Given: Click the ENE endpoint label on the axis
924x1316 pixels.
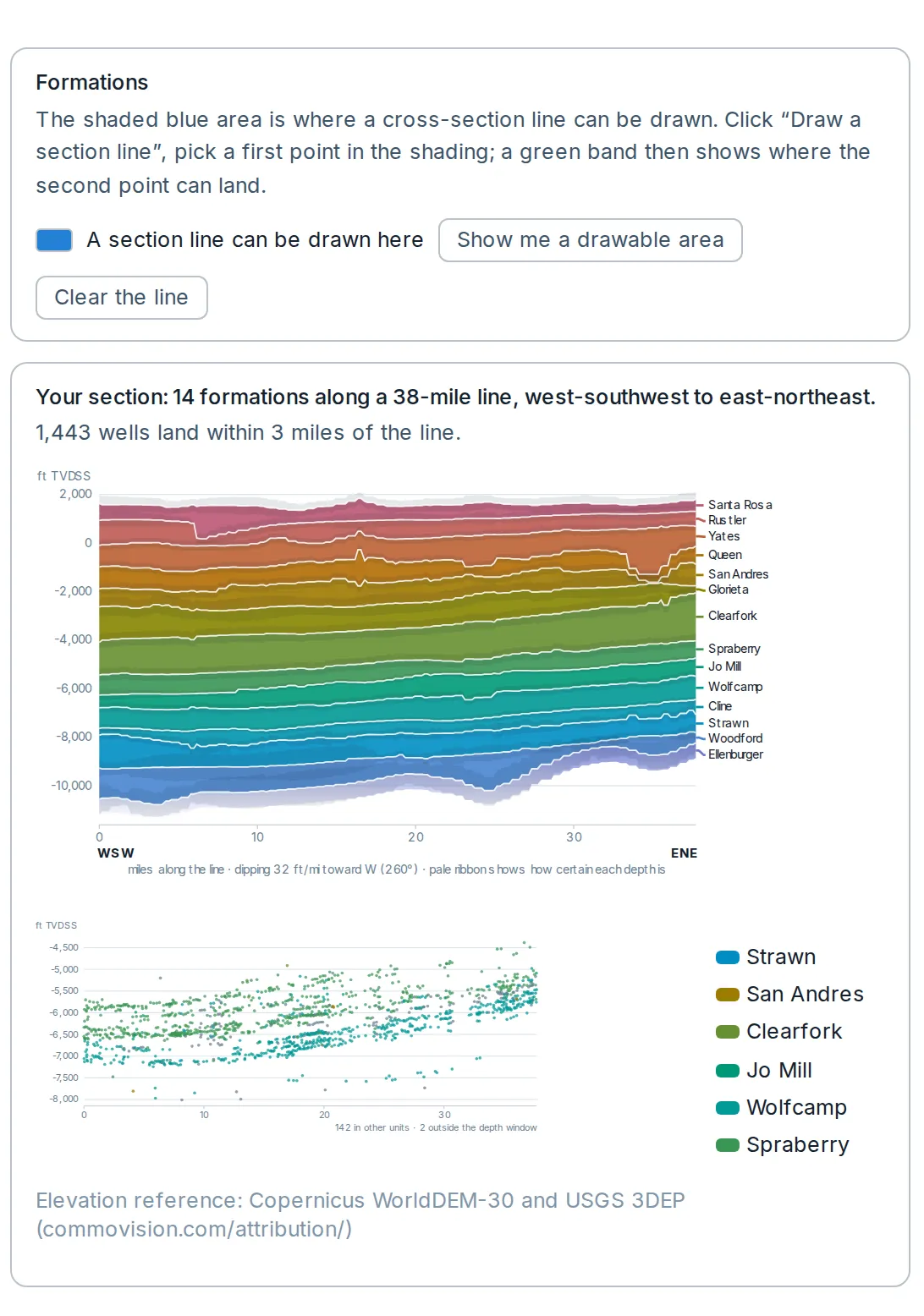Looking at the screenshot, I should pos(684,853).
